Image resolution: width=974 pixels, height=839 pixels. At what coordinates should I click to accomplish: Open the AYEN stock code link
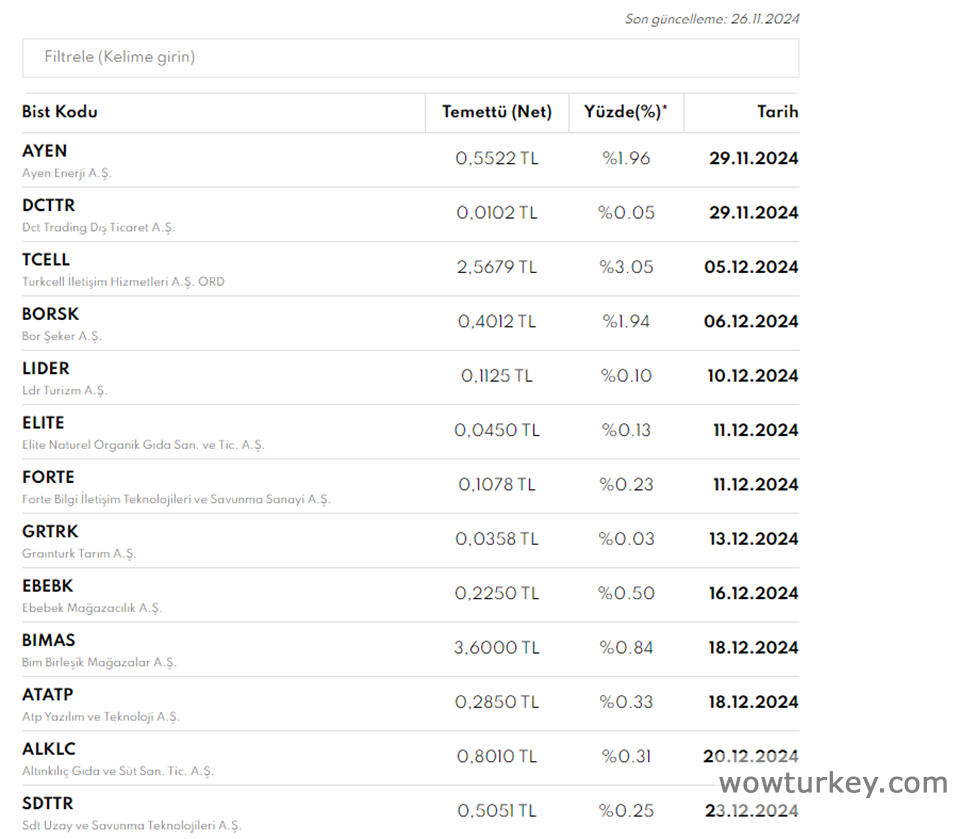click(x=45, y=151)
